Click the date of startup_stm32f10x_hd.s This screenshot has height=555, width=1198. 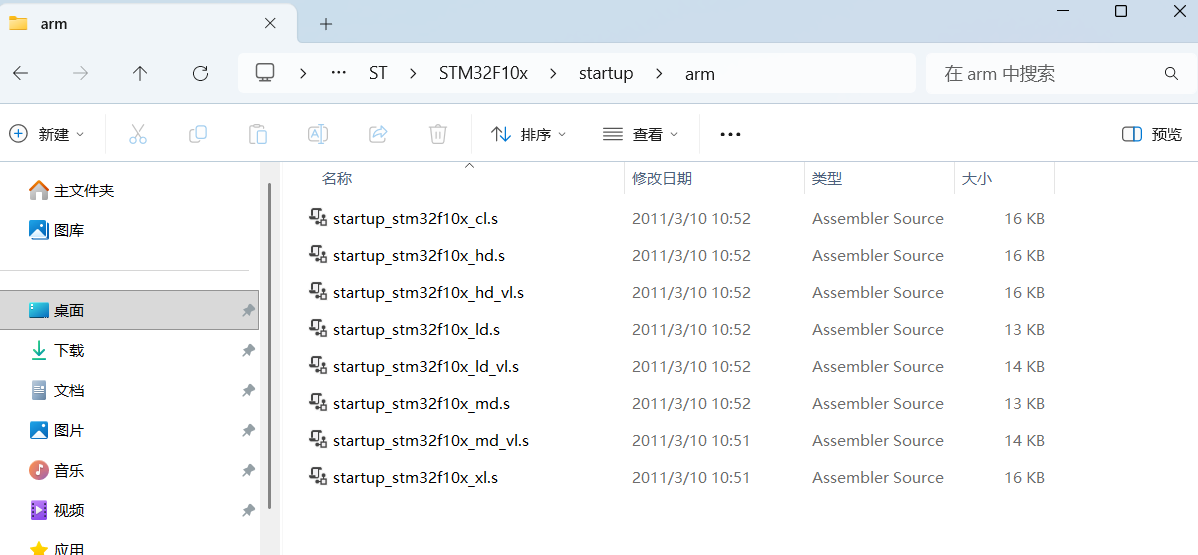pyautogui.click(x=691, y=255)
